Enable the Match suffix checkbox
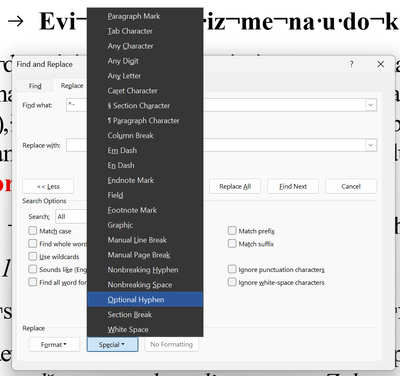Viewport: 400px width, 376px height. pyautogui.click(x=232, y=244)
